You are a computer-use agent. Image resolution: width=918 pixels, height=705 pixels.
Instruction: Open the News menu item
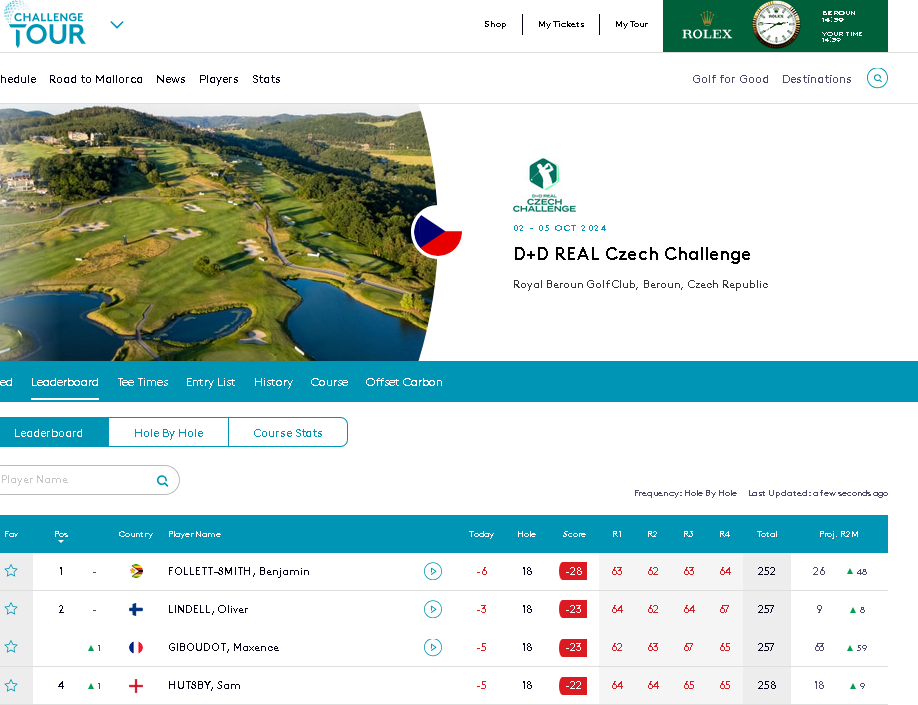(170, 79)
